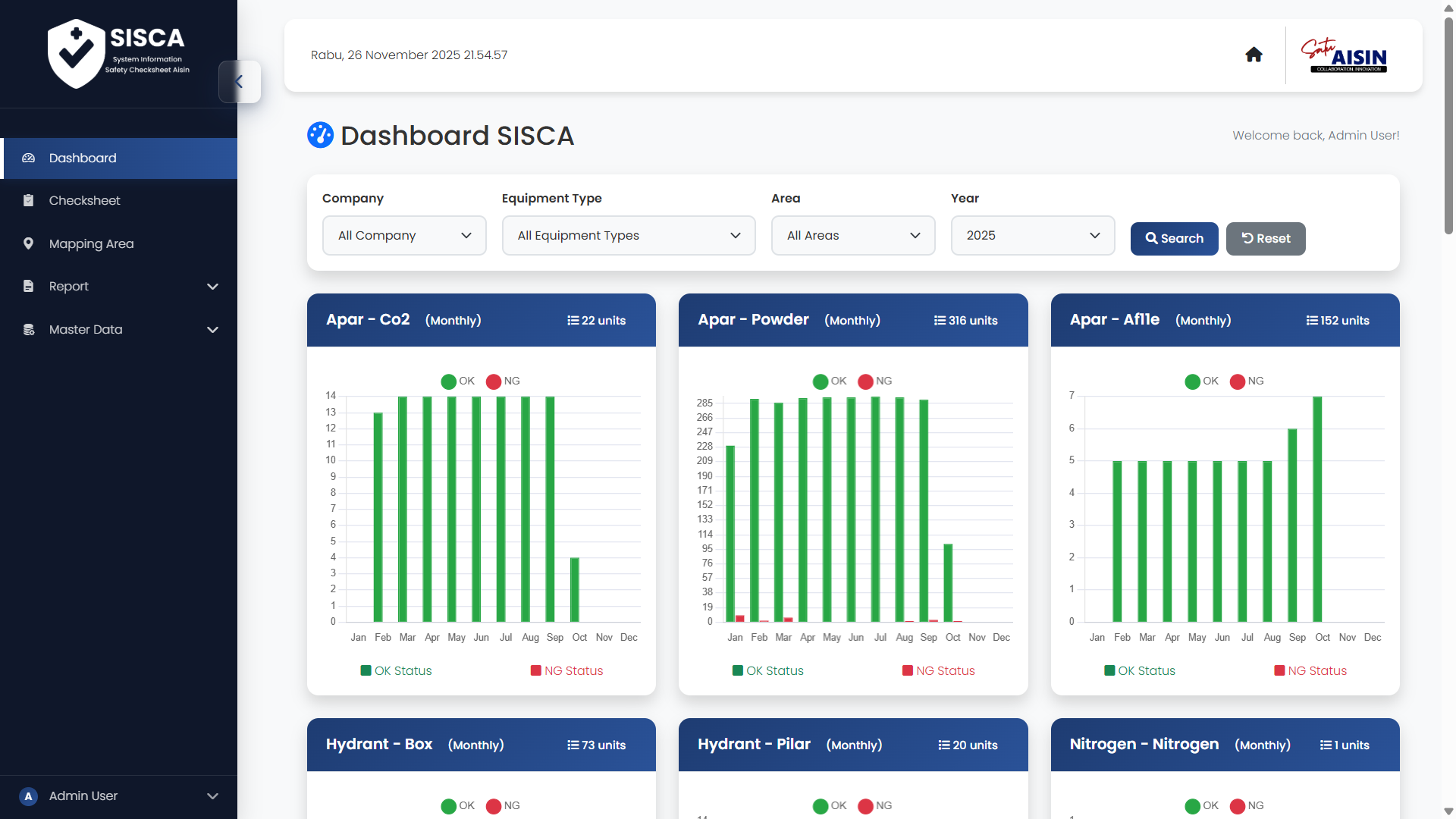The image size is (1456, 819).
Task: Open the Mapping Area menu item
Action: (120, 243)
